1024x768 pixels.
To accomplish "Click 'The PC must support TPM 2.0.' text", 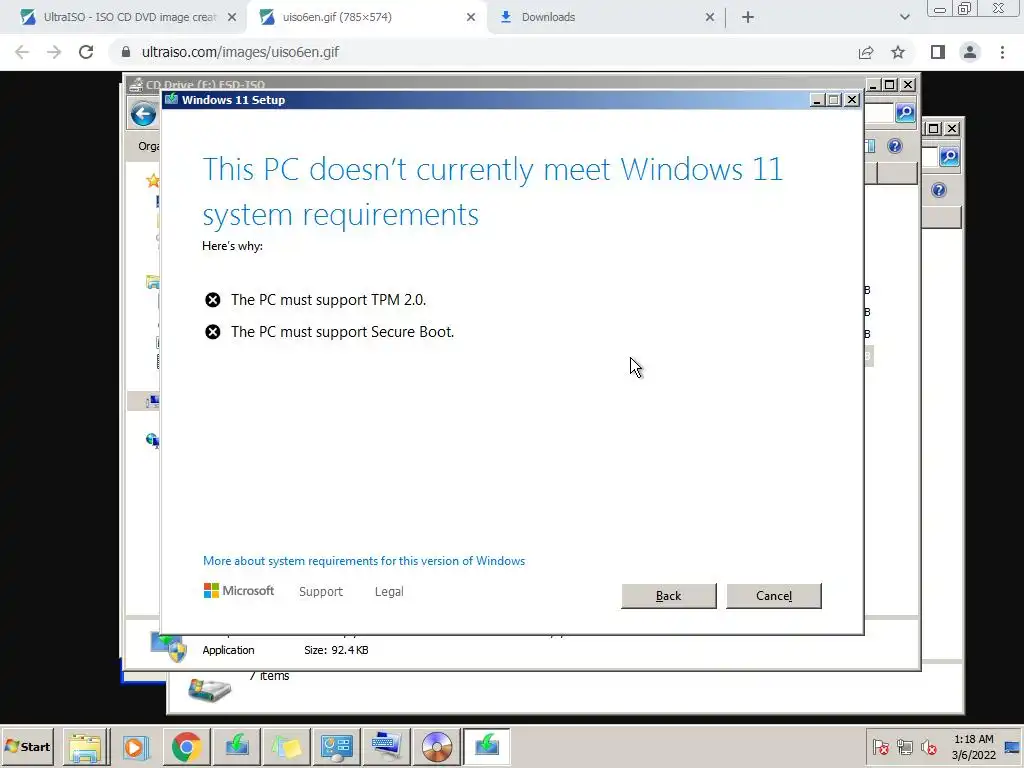I will pos(328,300).
